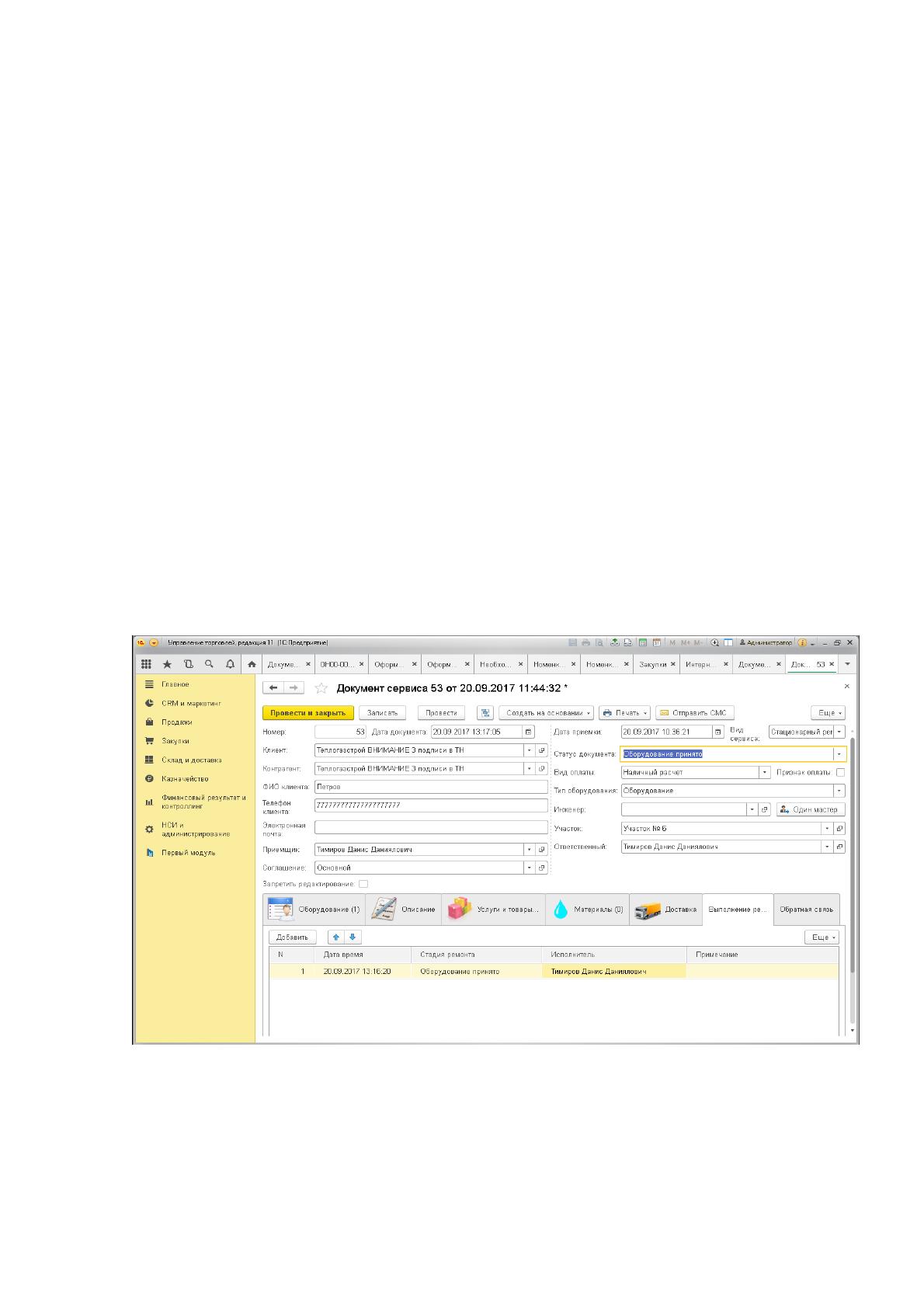The height and width of the screenshot is (1308, 924).
Task: Expand the Статус документа dropdown
Action: [839, 753]
